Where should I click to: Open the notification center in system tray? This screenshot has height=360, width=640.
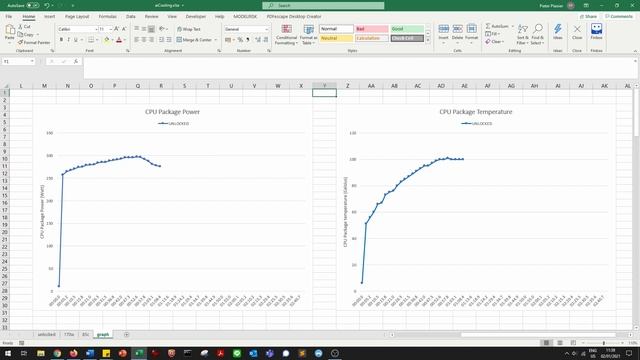click(x=629, y=353)
